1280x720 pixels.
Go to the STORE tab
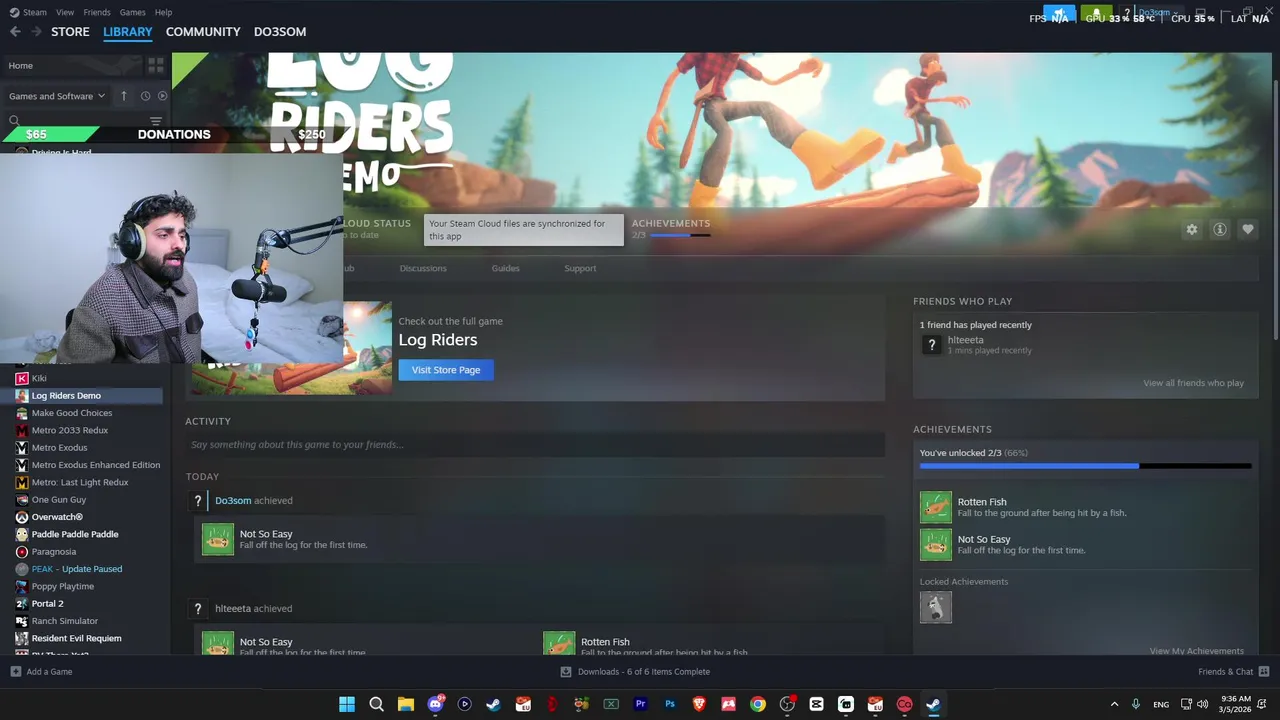[x=70, y=32]
